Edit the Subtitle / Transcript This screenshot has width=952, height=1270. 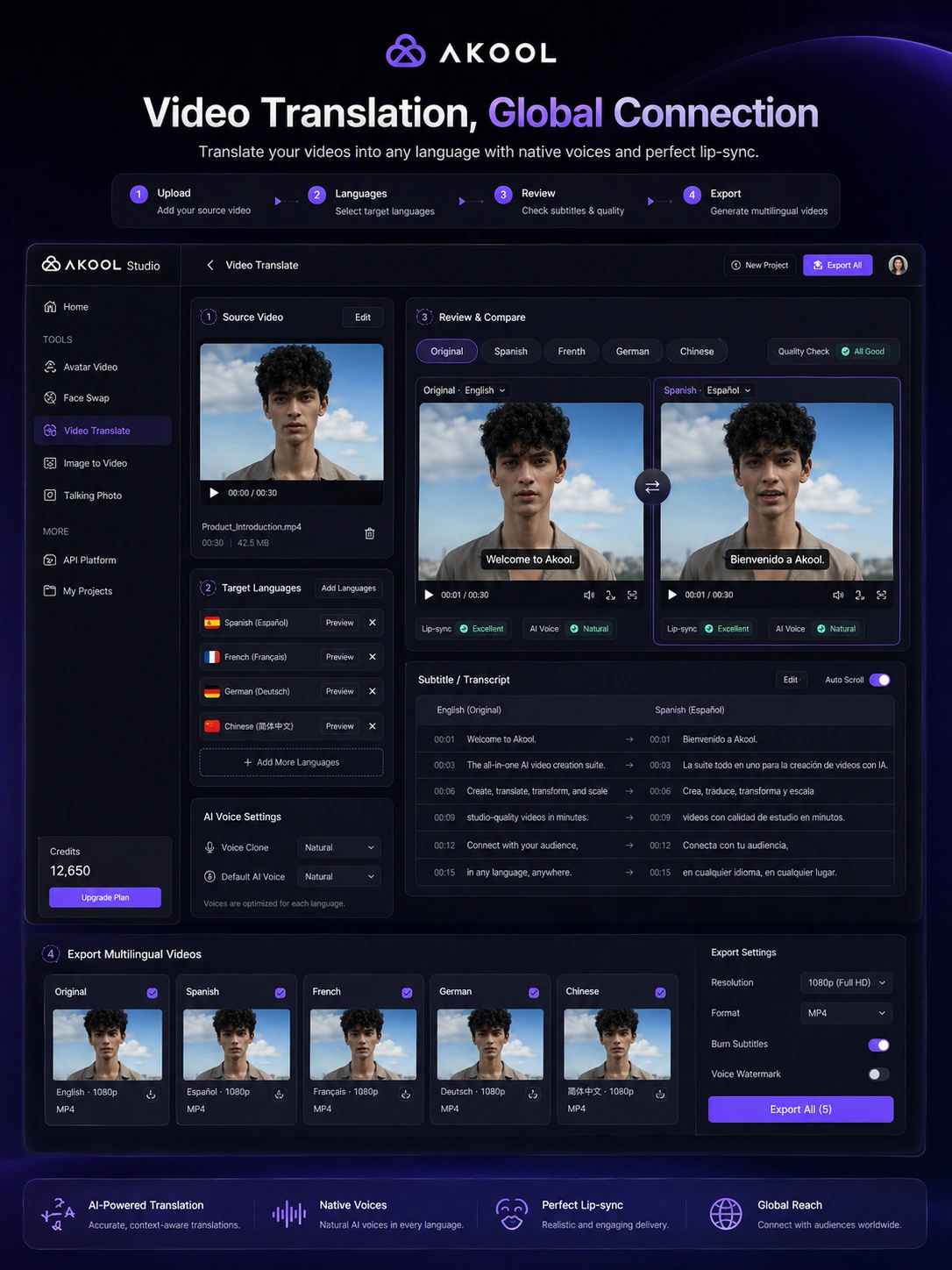click(791, 680)
